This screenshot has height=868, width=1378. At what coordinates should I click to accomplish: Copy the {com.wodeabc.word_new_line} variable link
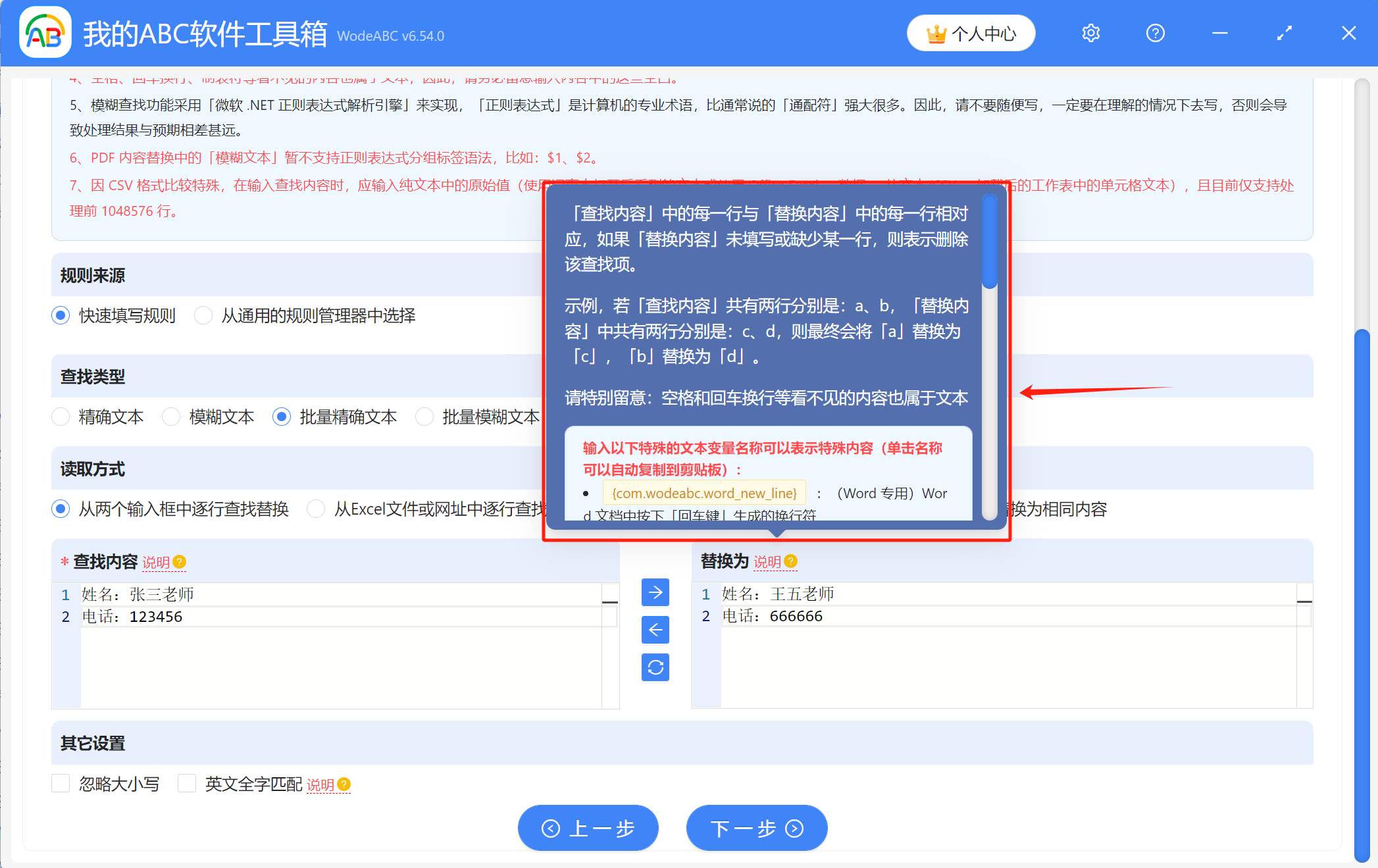tap(703, 492)
